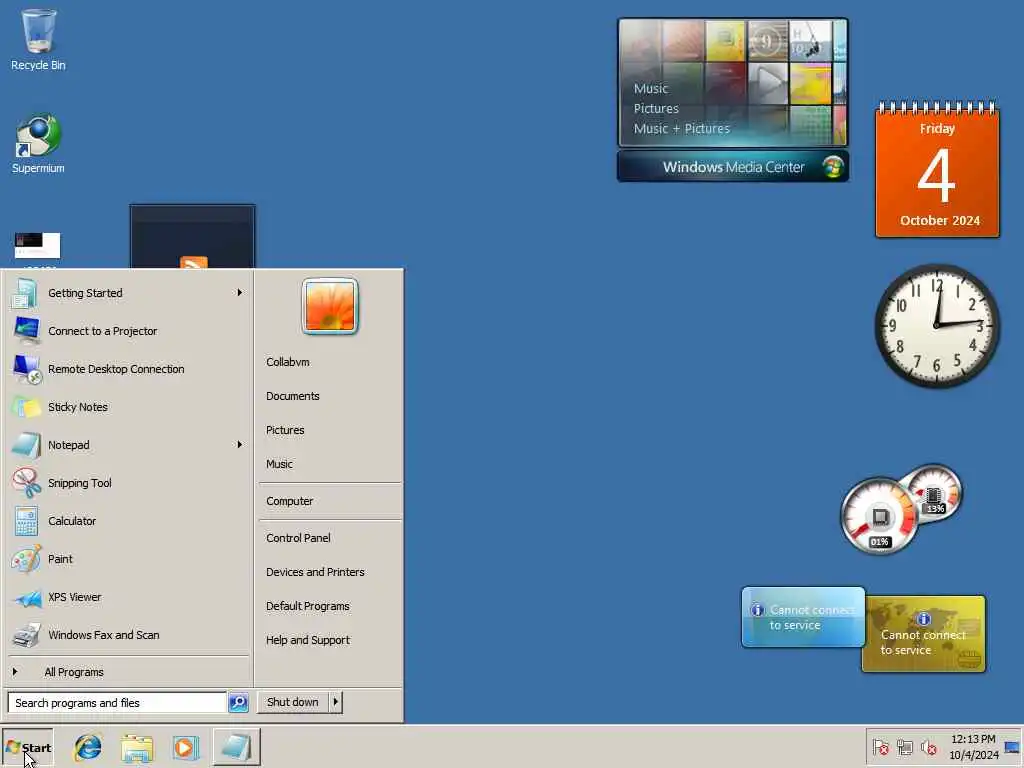Click the Shut down button

(293, 702)
